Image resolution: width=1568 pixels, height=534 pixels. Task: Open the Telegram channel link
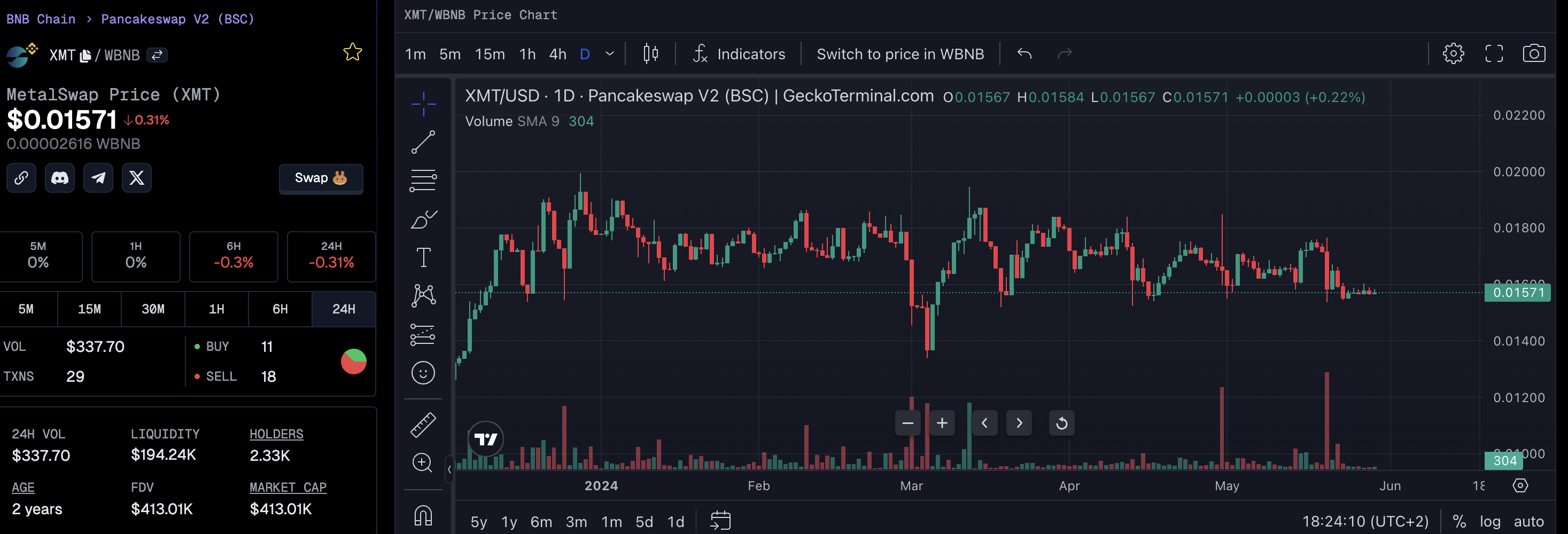[98, 178]
